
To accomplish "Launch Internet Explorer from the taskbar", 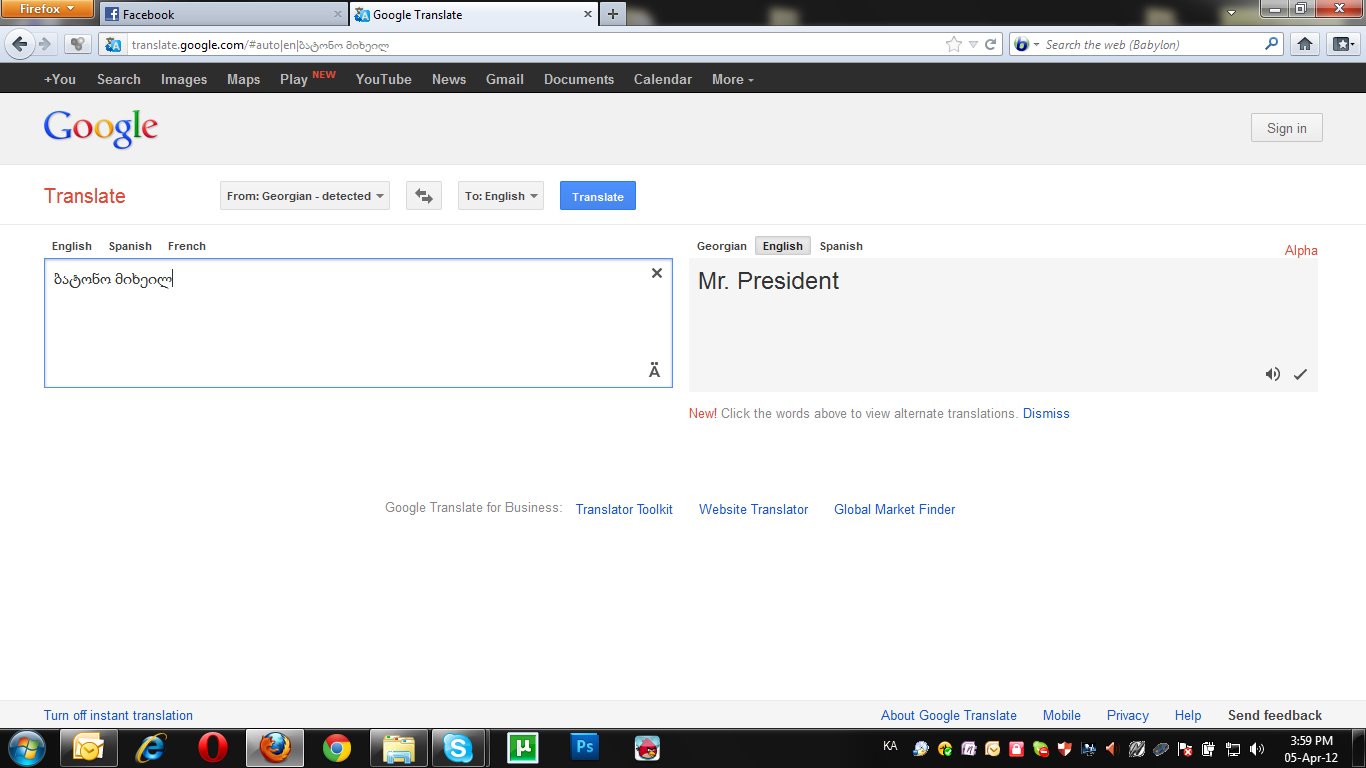I will 150,748.
